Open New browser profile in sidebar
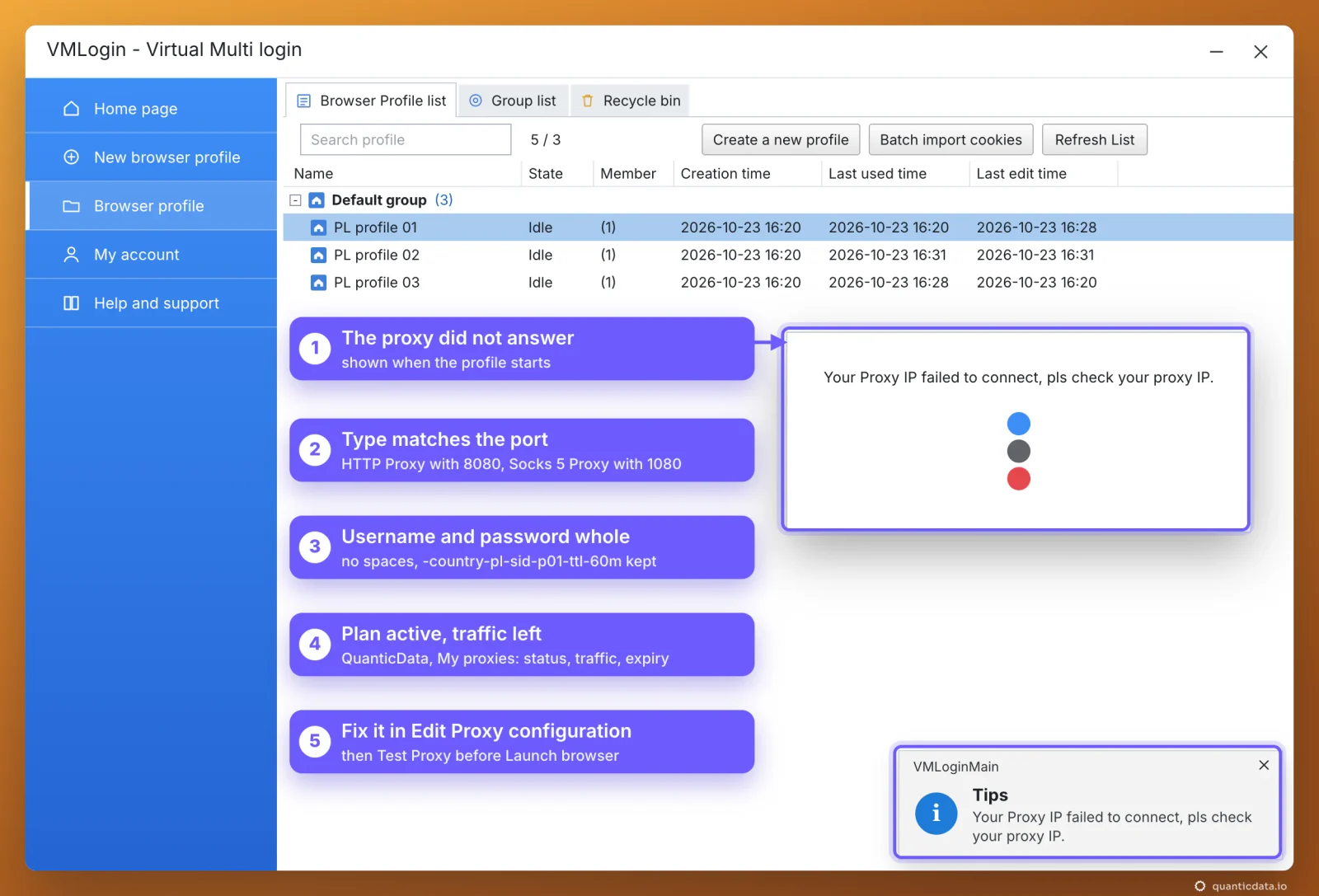Screen dimensions: 1319x896 pyautogui.click(x=152, y=157)
